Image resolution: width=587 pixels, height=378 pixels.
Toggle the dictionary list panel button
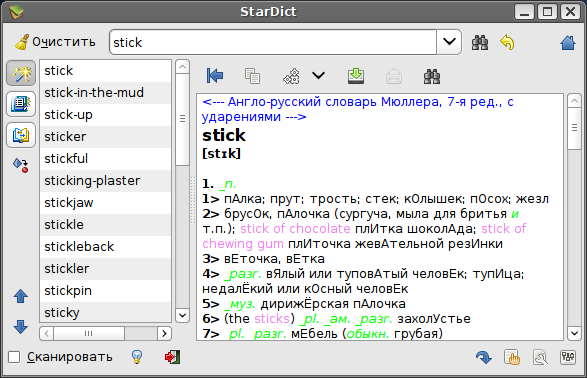coord(21,104)
